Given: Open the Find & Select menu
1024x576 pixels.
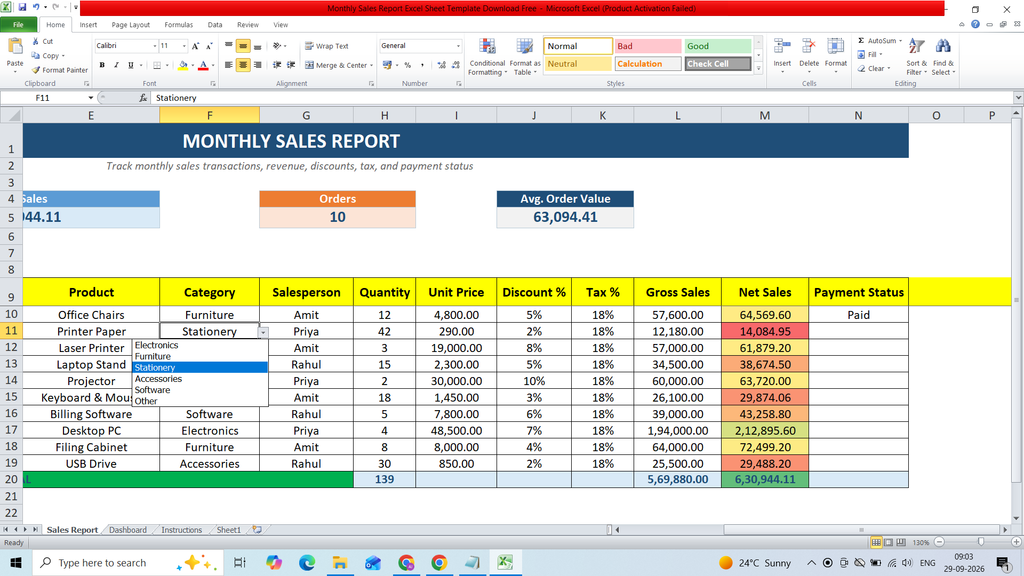Looking at the screenshot, I should [943, 57].
